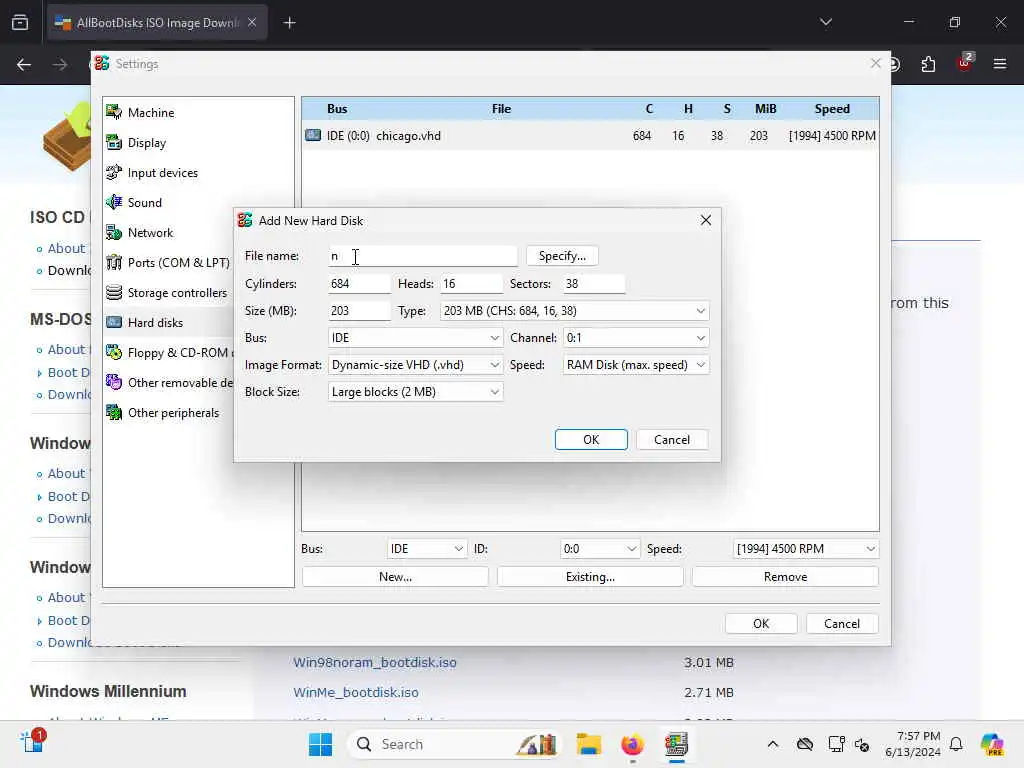This screenshot has height=768, width=1024.
Task: Click the Sectors input field
Action: pyautogui.click(x=594, y=284)
